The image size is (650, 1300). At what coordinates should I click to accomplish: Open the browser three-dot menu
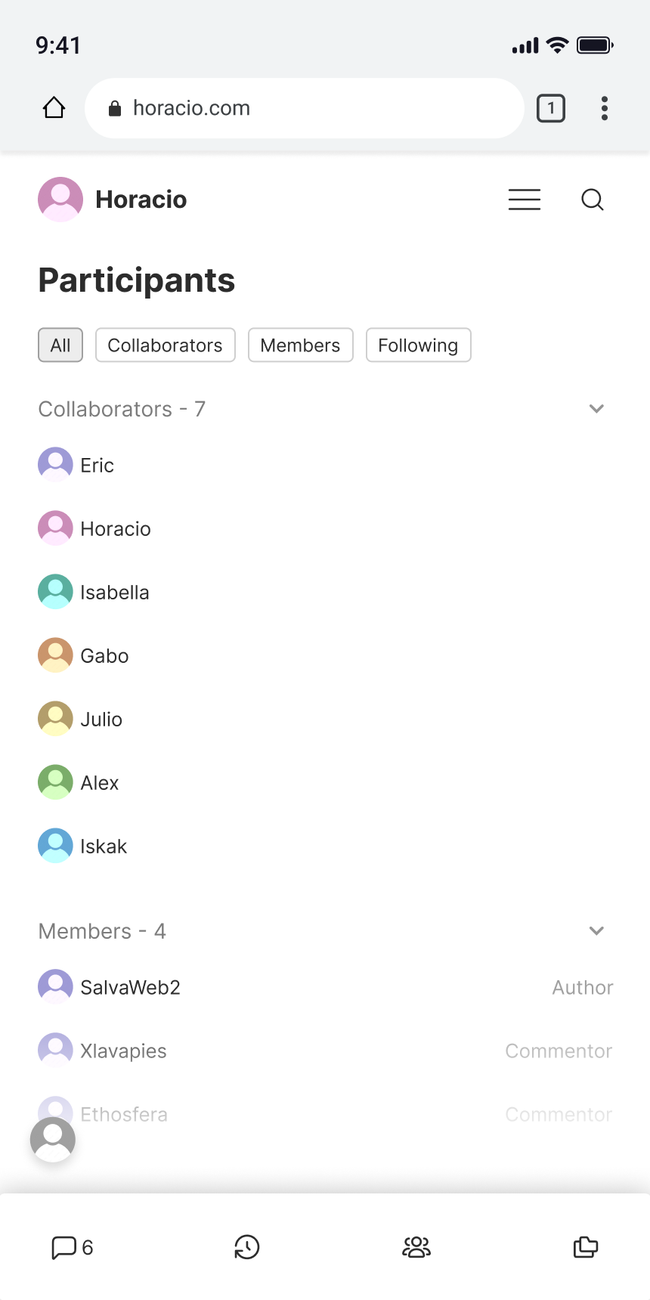pyautogui.click(x=604, y=108)
